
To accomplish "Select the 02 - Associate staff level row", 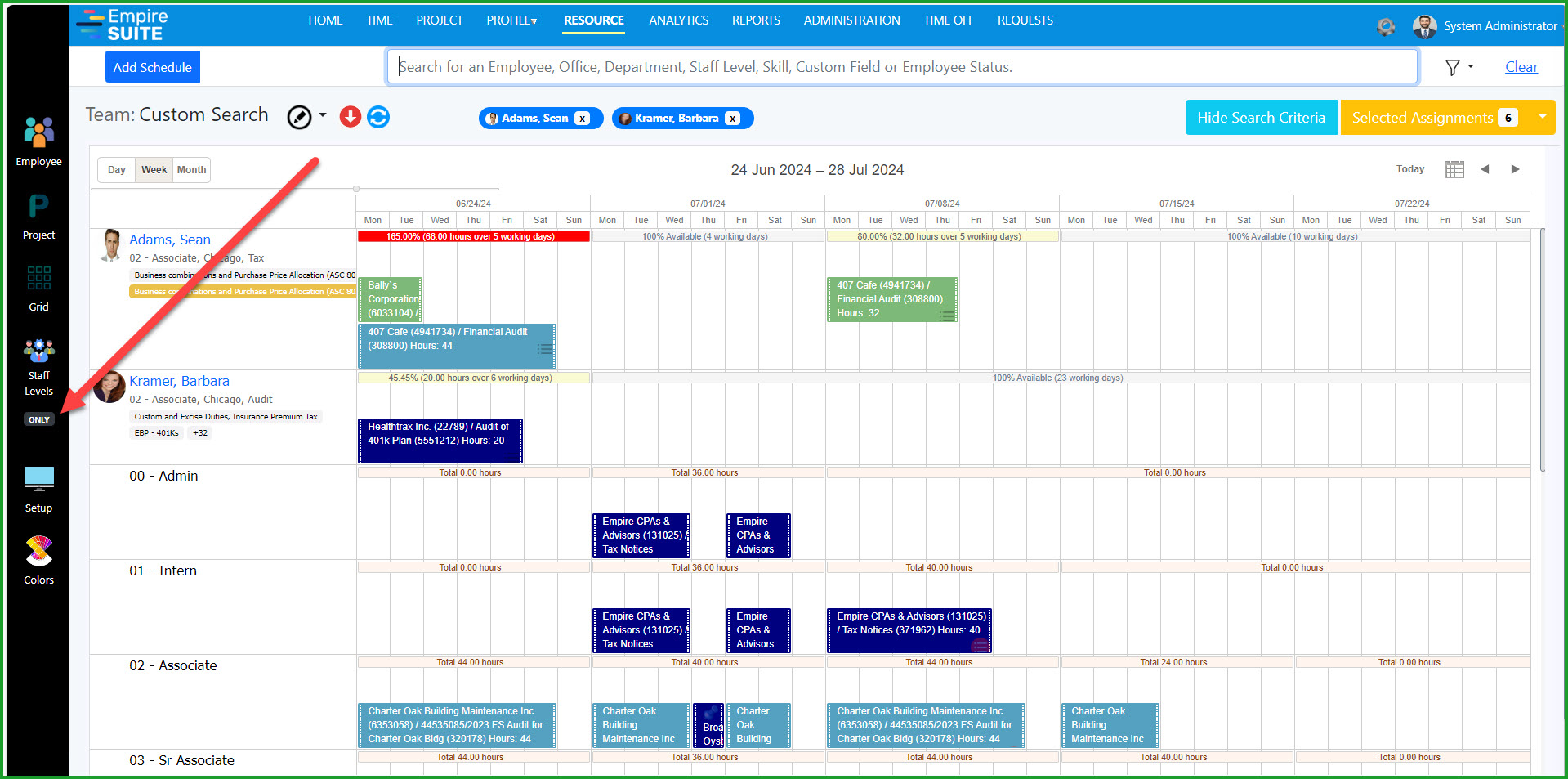I will pyautogui.click(x=173, y=665).
